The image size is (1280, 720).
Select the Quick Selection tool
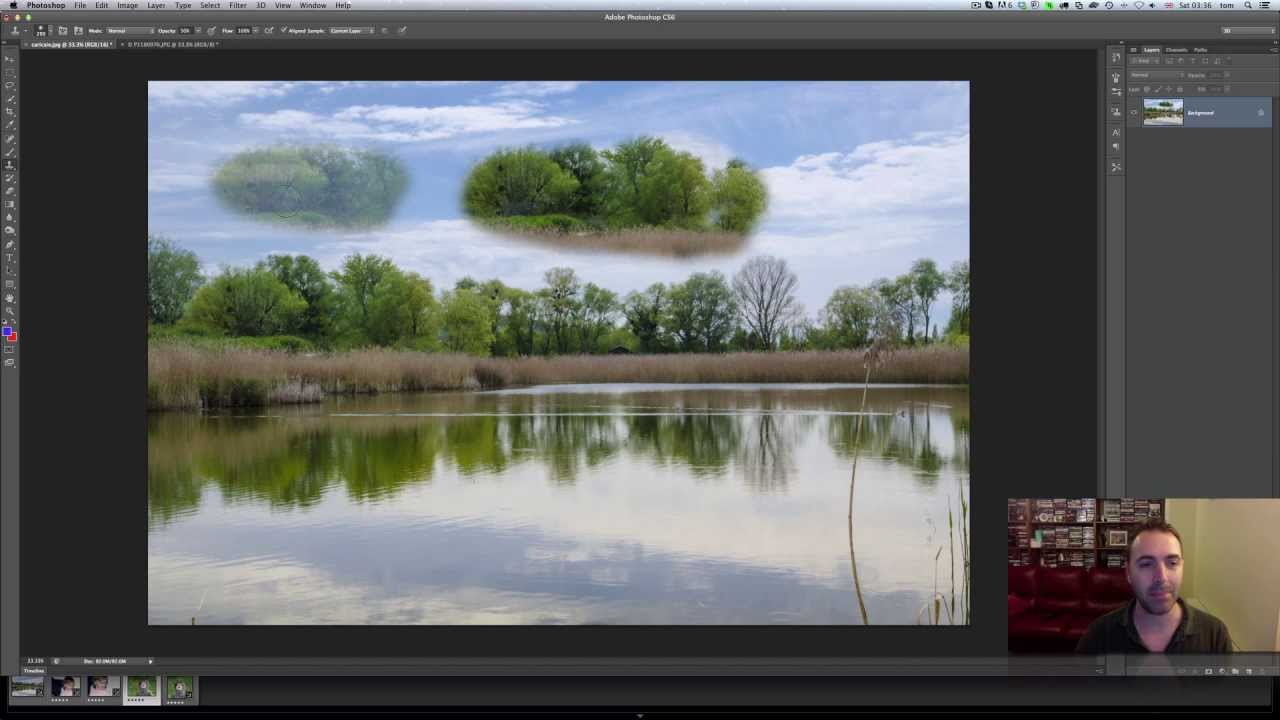tap(10, 99)
